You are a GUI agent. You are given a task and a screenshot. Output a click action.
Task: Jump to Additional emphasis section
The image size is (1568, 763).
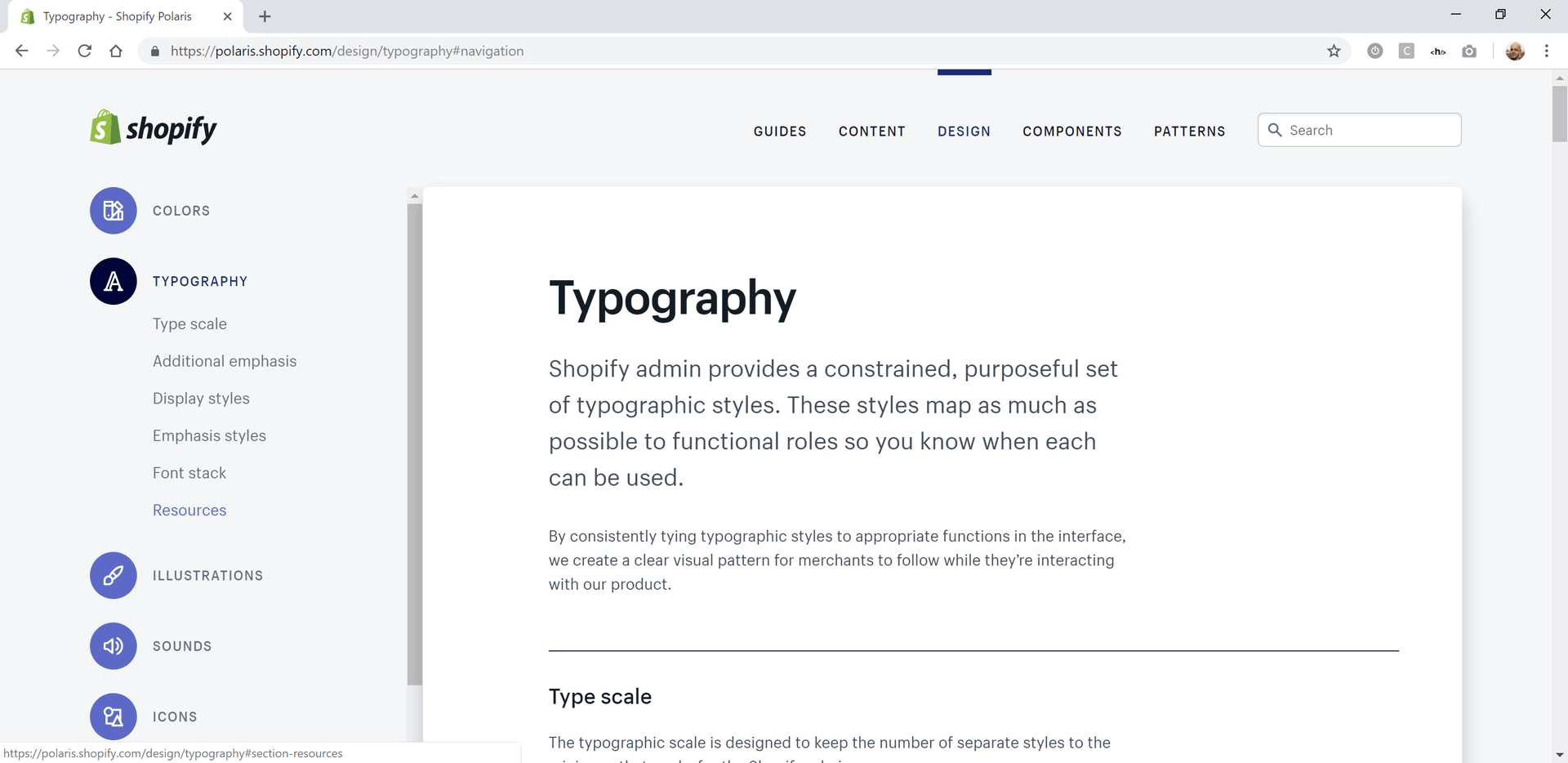pos(225,361)
